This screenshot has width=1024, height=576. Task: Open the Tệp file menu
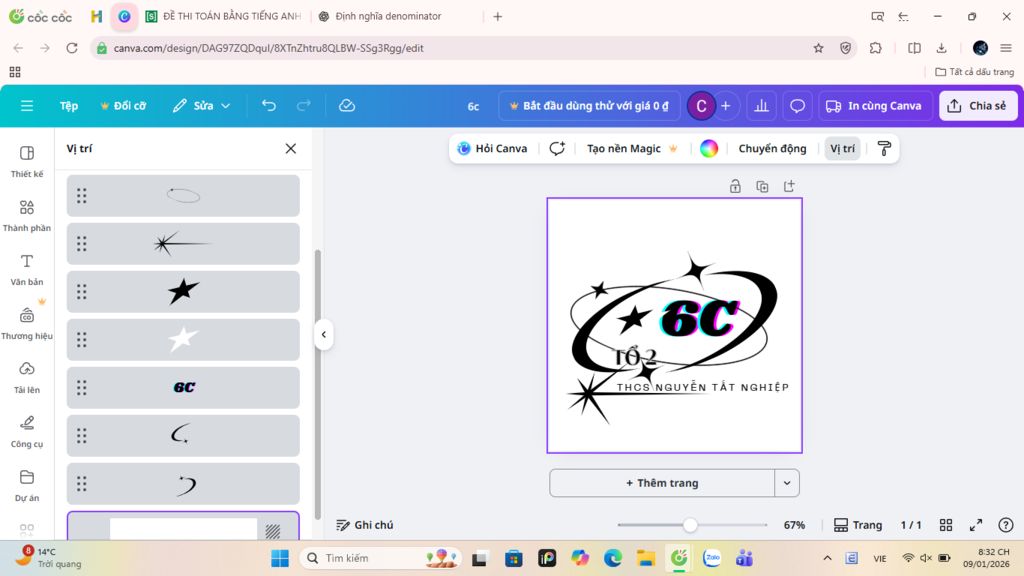69,106
